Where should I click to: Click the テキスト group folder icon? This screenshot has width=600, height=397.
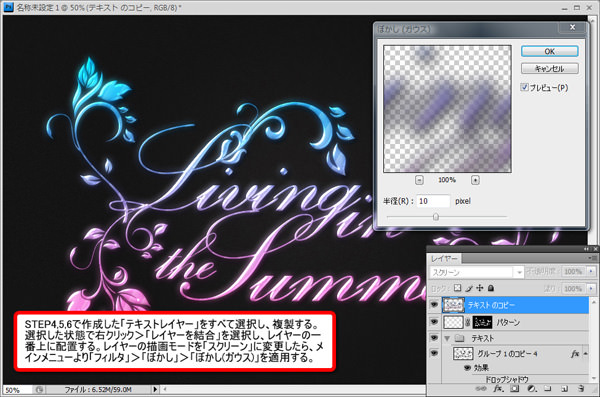point(459,338)
